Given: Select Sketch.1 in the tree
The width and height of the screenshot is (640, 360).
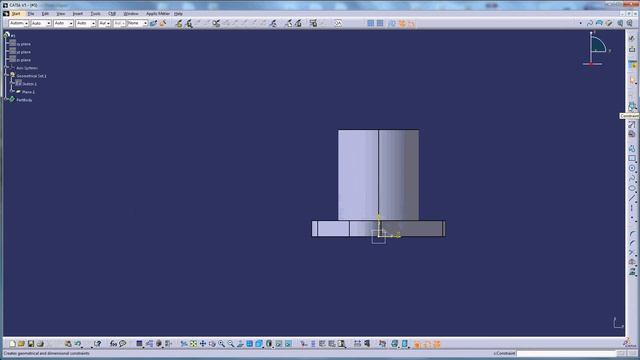Looking at the screenshot, I should tap(29, 84).
